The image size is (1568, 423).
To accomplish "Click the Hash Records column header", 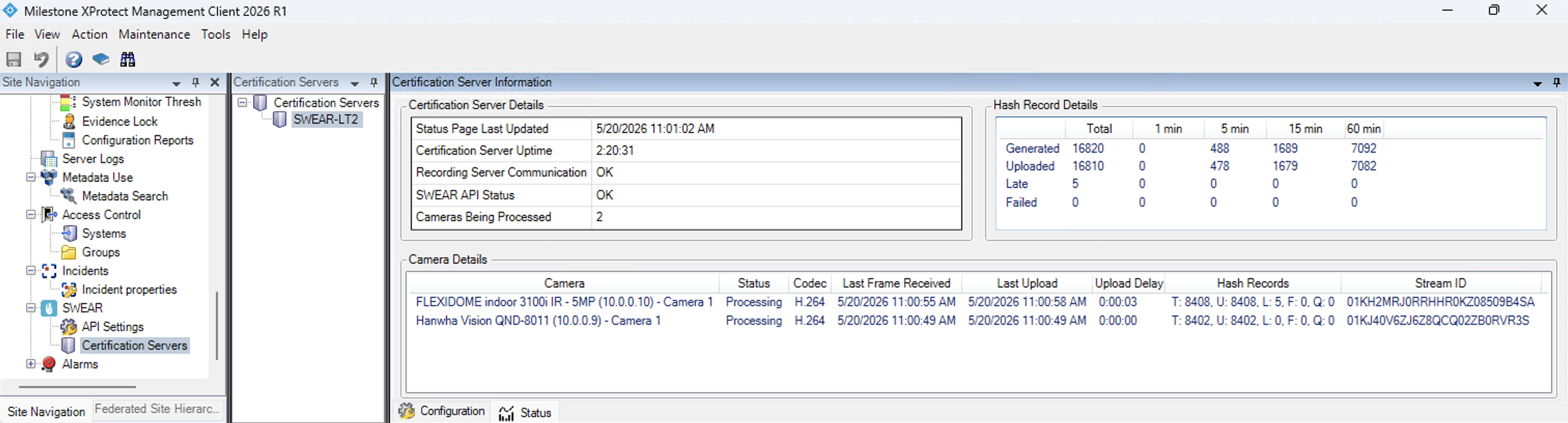I will pos(1253,283).
